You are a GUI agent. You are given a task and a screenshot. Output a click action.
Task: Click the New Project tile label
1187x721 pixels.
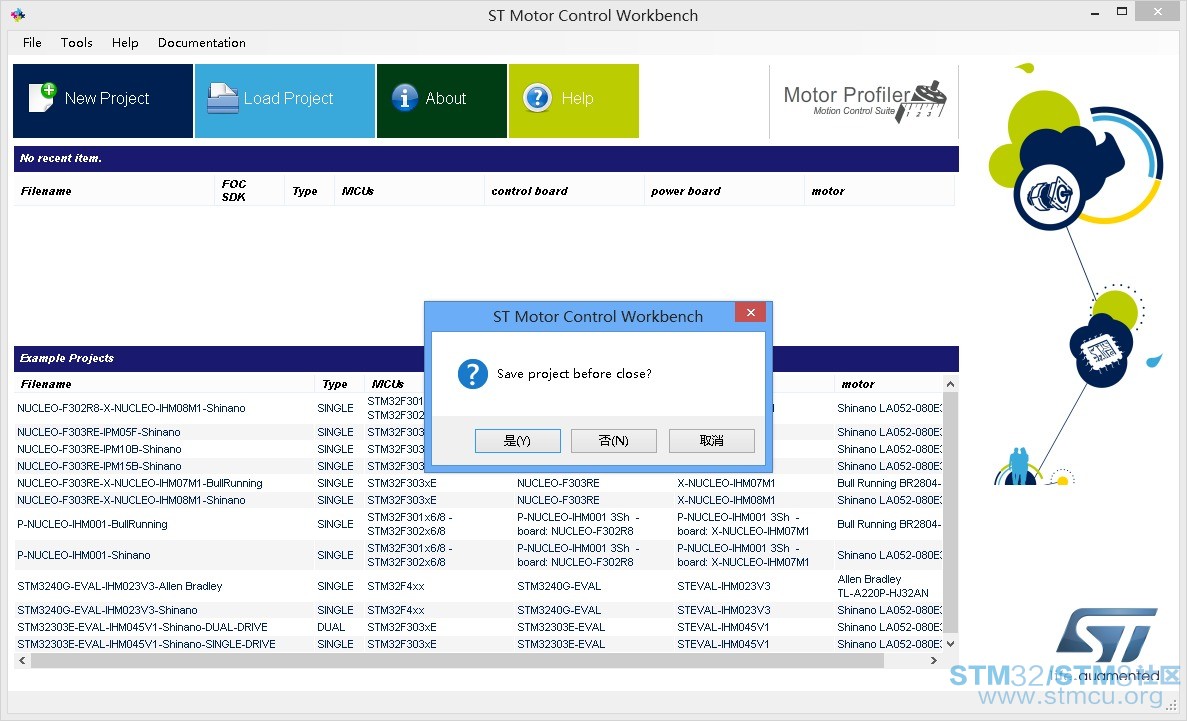(107, 98)
